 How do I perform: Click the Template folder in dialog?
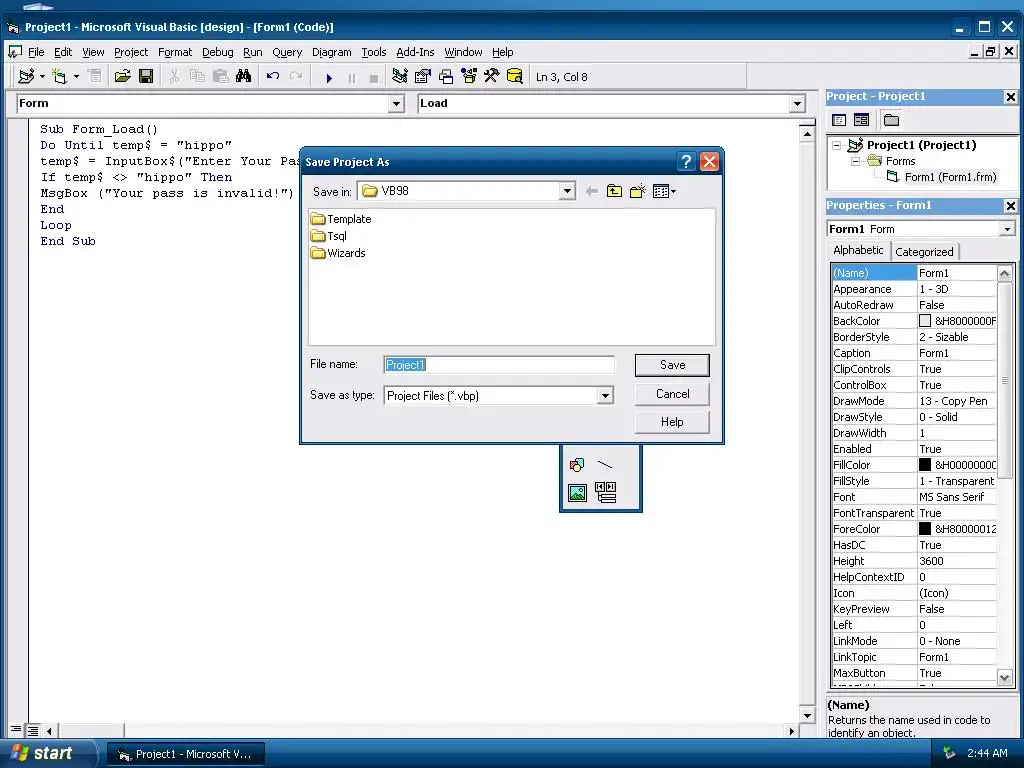[341, 219]
